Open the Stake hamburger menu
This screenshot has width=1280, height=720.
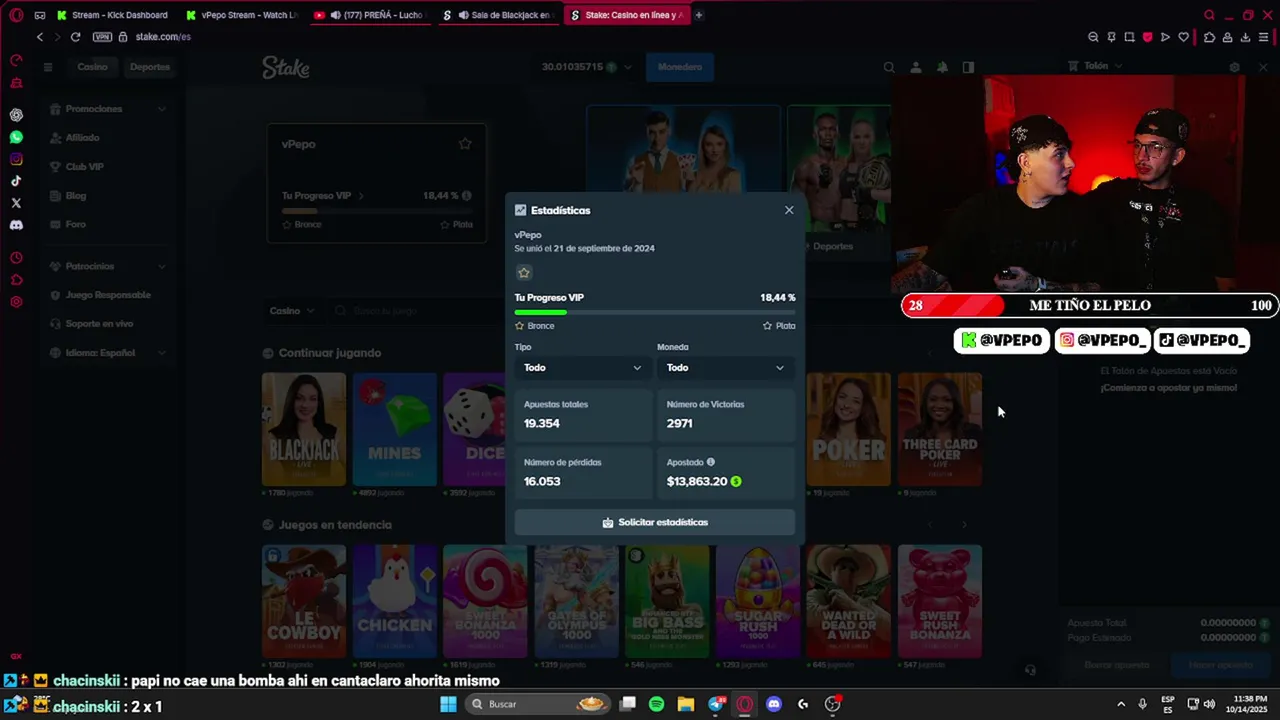tap(47, 67)
